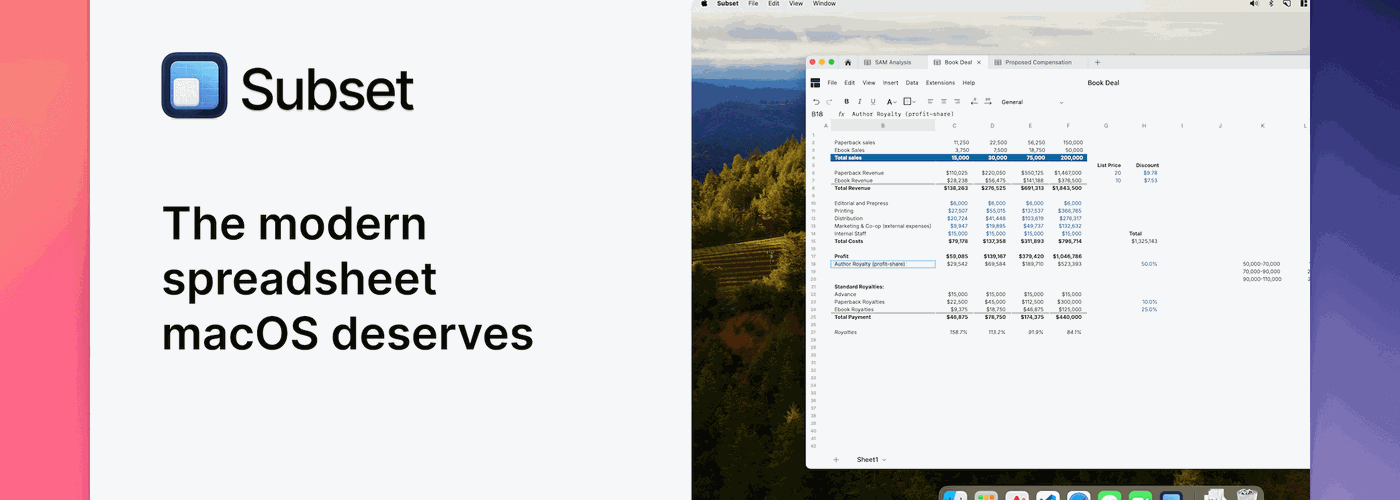Screen dimensions: 1400x500
Task: Click the Subset logo in banner
Action: 194,85
